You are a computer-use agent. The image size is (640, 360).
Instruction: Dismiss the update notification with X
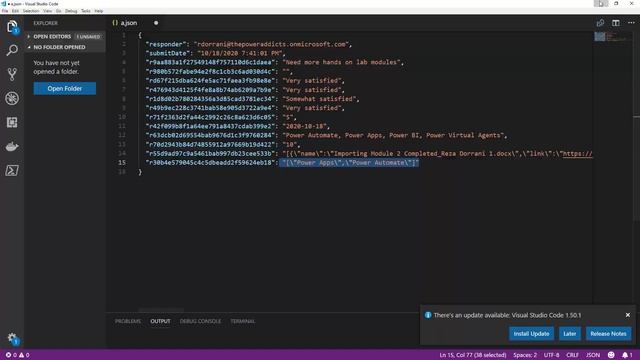click(628, 315)
